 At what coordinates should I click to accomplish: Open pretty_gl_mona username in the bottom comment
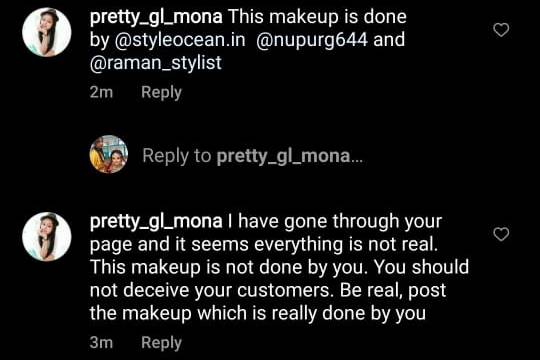pos(156,222)
